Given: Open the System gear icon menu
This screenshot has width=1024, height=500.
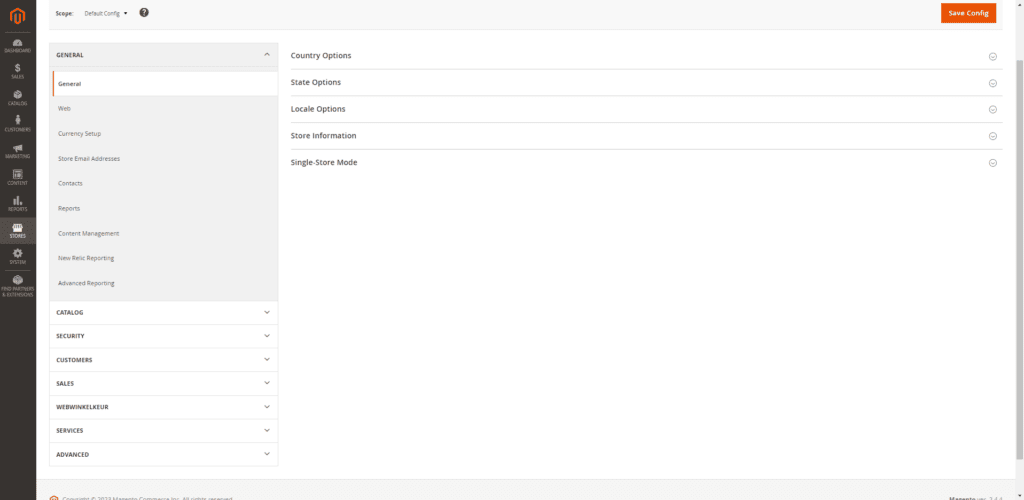Looking at the screenshot, I should [17, 256].
